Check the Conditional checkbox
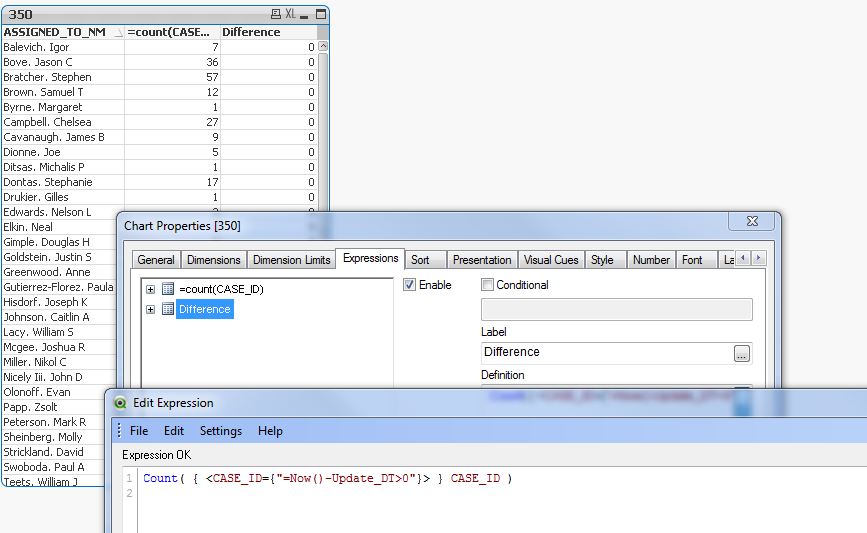The width and height of the screenshot is (867, 533). pyautogui.click(x=488, y=285)
